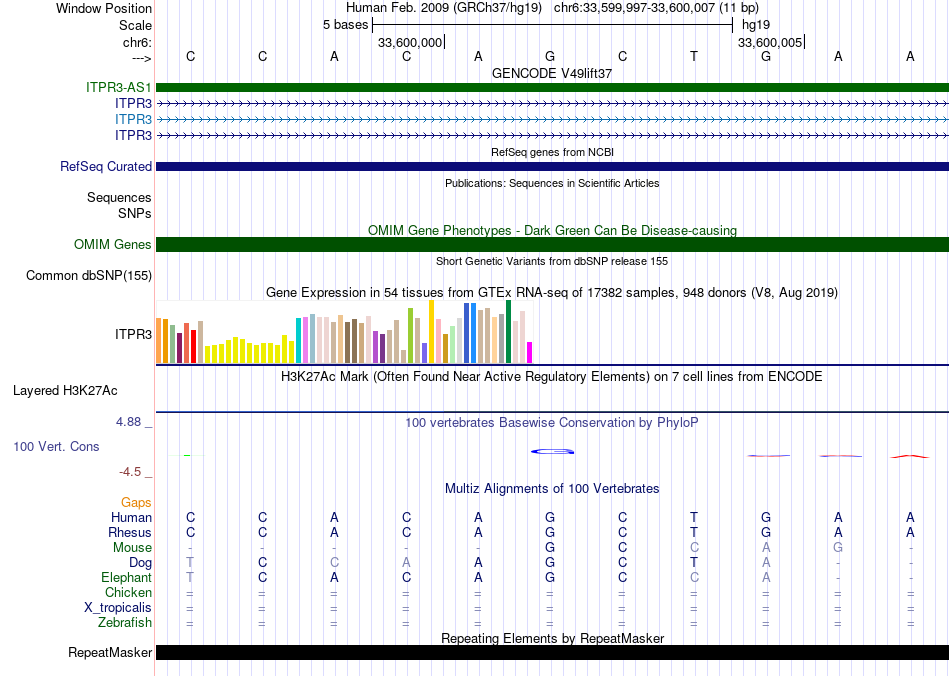Screen dimensions: 950x676
Task: Click the orange Gaps label
Action: (136, 502)
